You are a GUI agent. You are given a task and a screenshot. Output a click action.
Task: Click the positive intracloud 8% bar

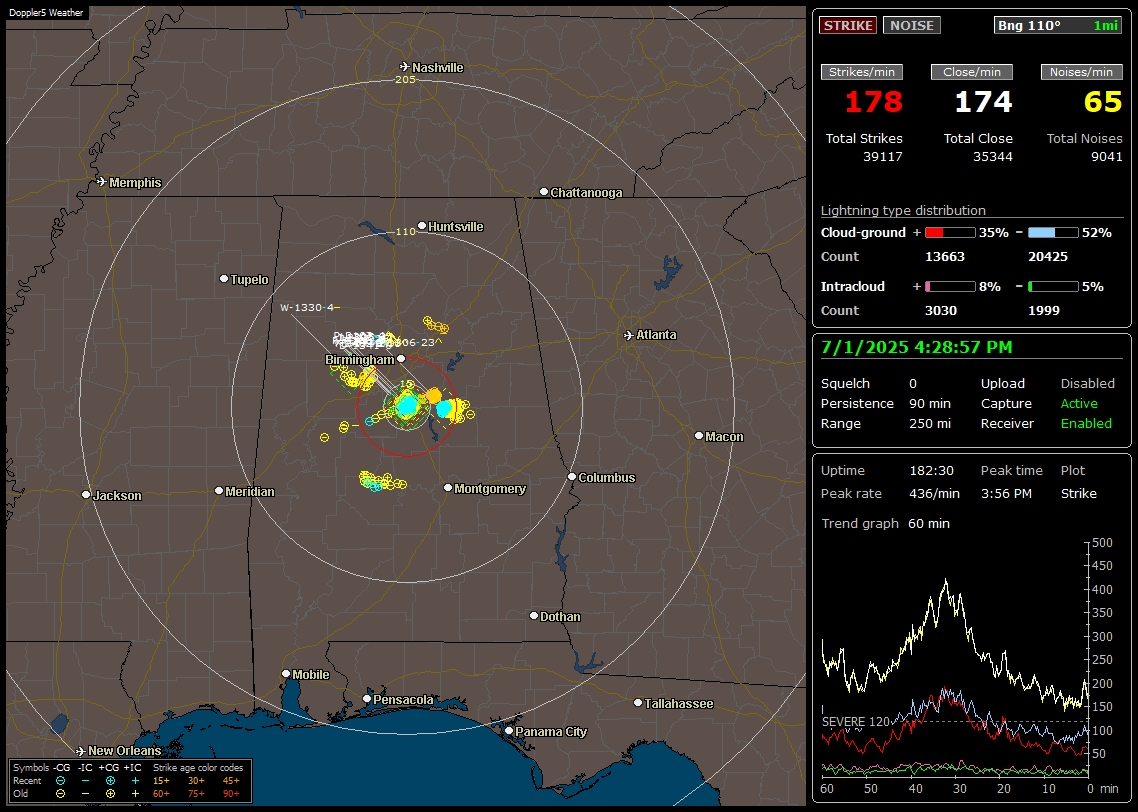pos(950,287)
